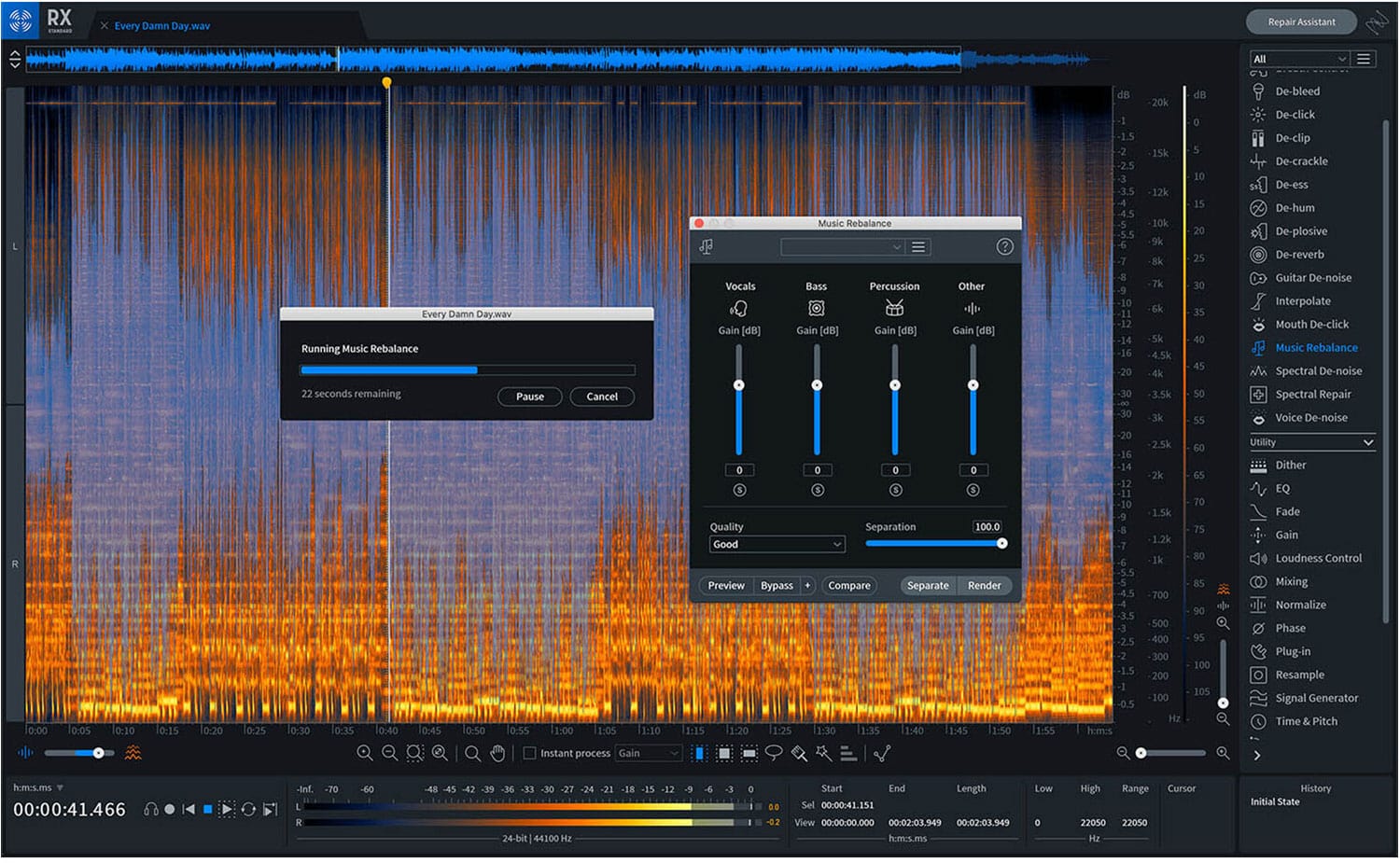Open the Music Rebalance preset dropdown
Viewport: 1400px width, 863px height.
842,247
